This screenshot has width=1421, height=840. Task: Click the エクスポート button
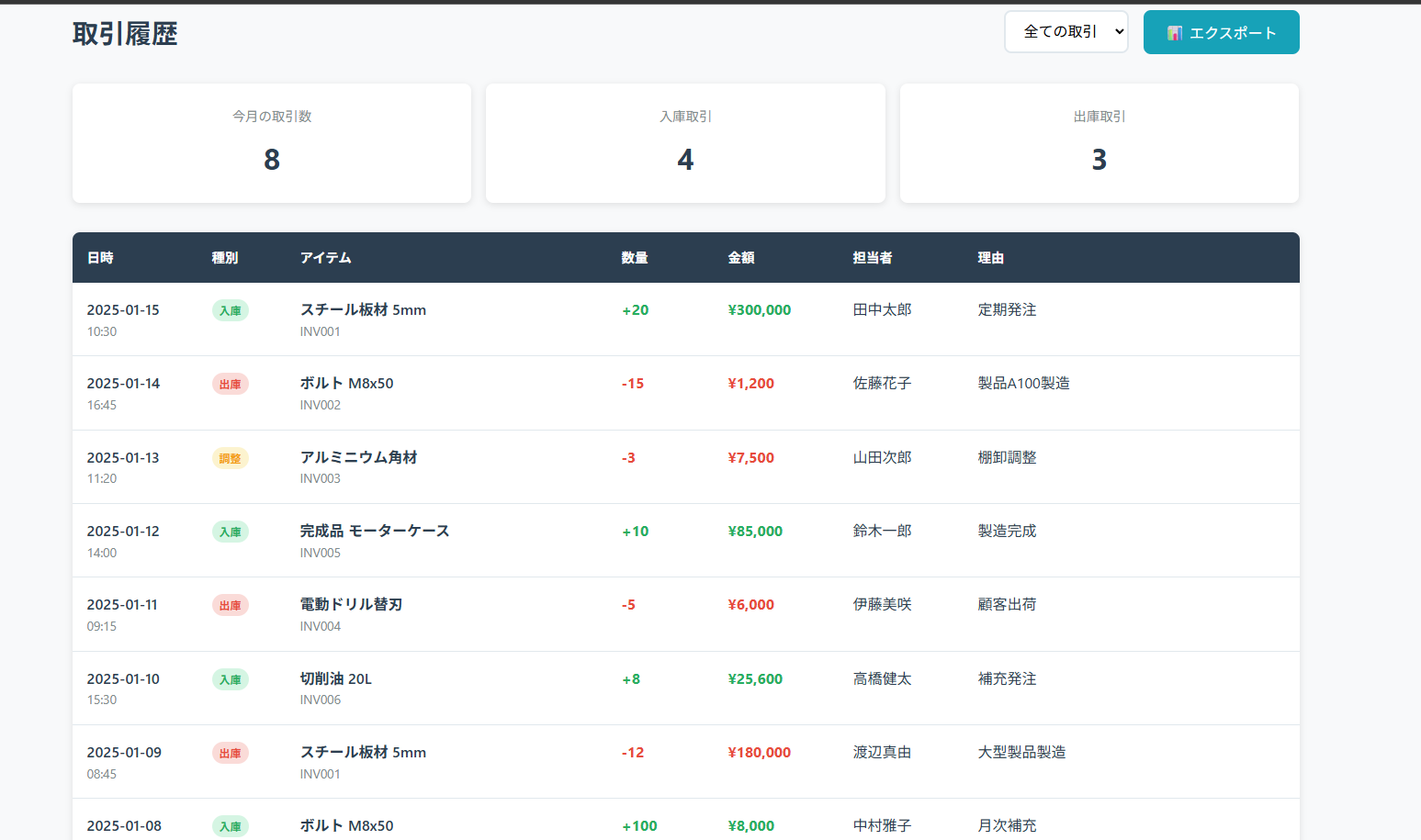point(1221,33)
